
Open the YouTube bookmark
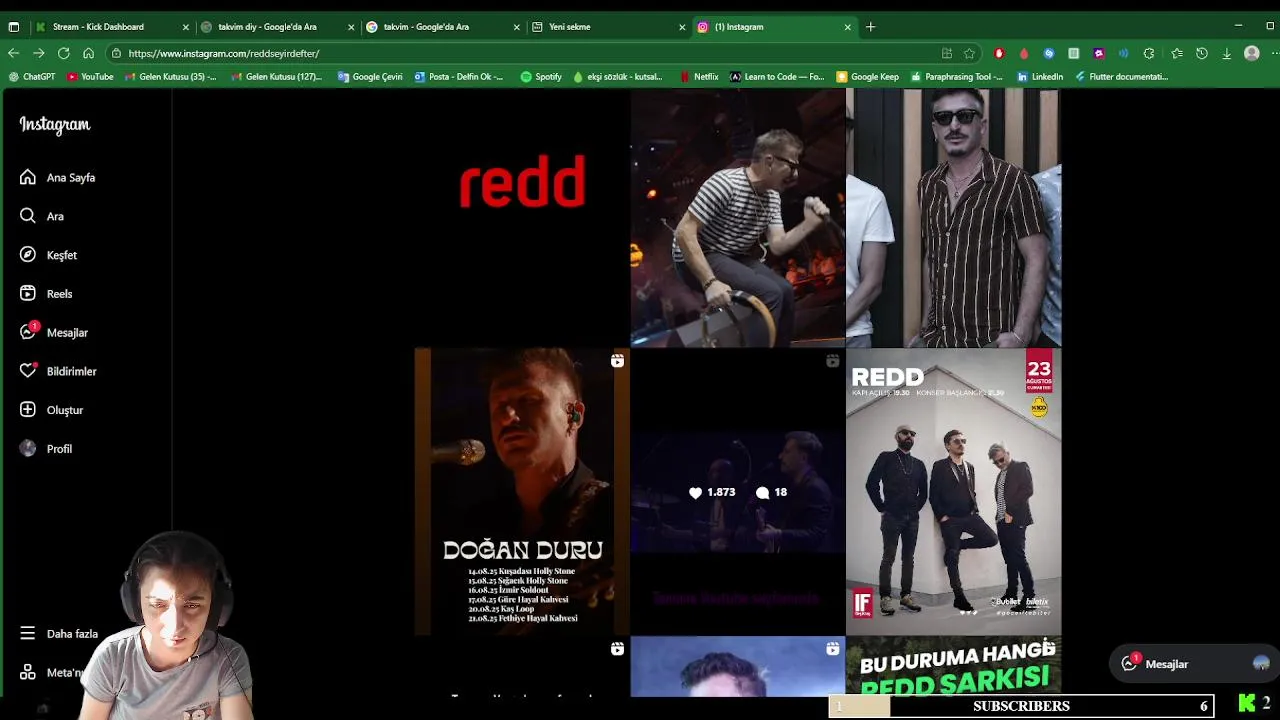(x=90, y=76)
